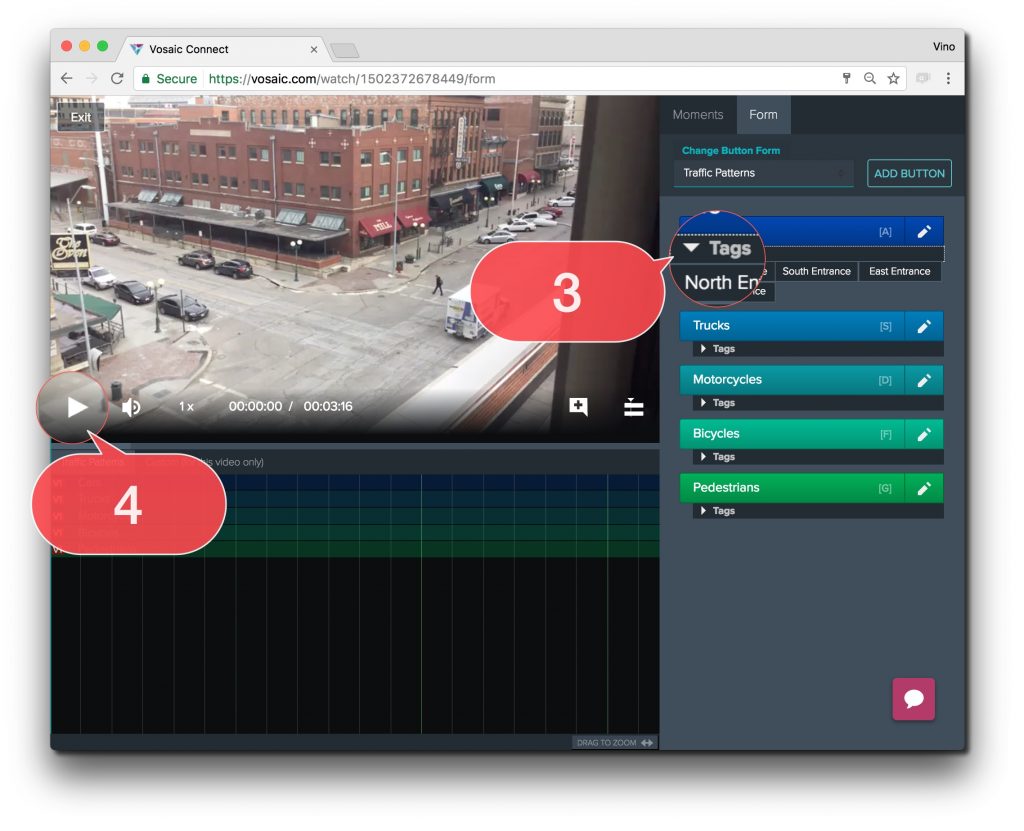Edit the Pedestrians button
This screenshot has width=1024, height=831.
[x=923, y=489]
